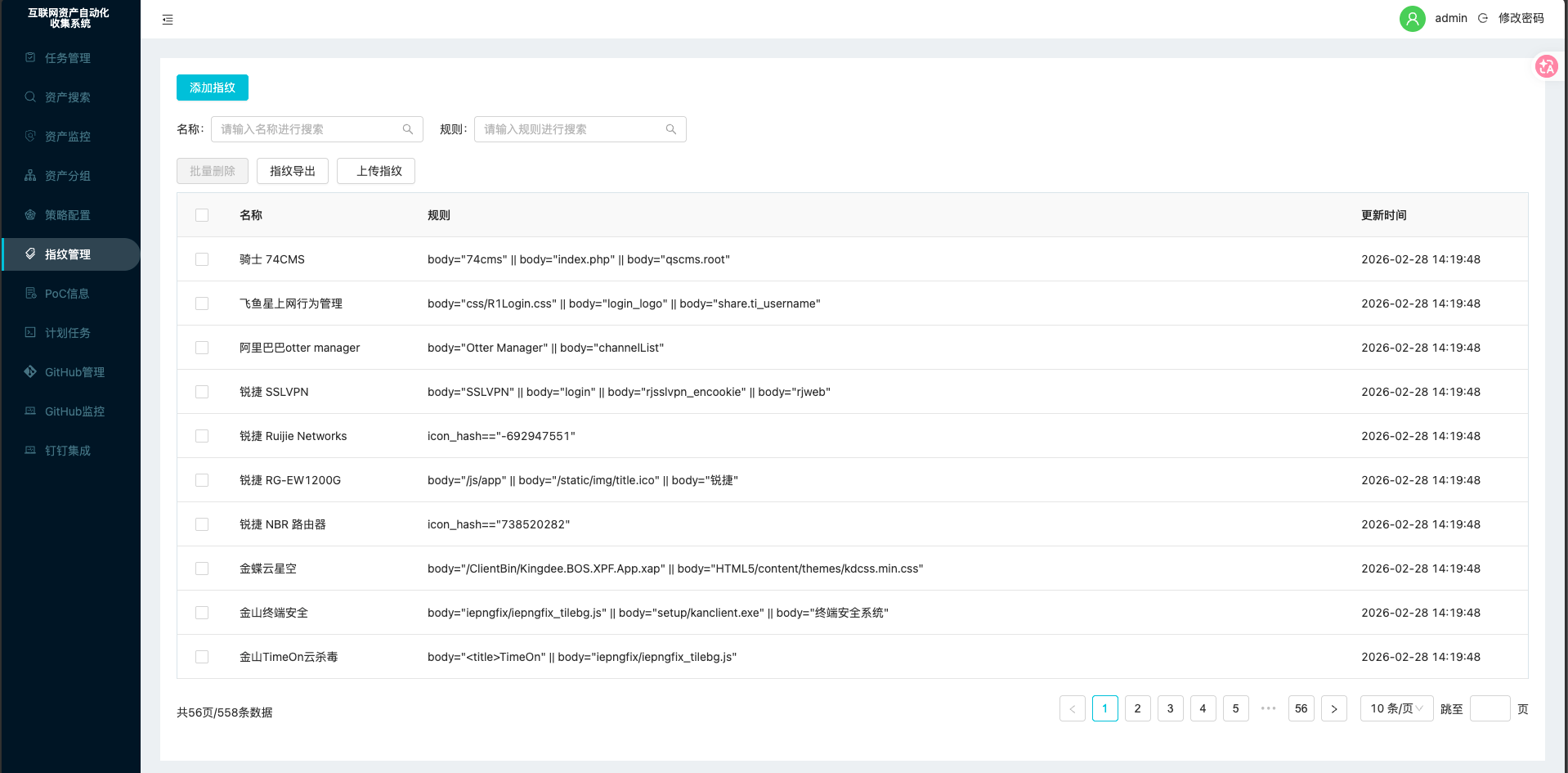Click the admin user avatar icon
1568x773 pixels.
point(1412,18)
